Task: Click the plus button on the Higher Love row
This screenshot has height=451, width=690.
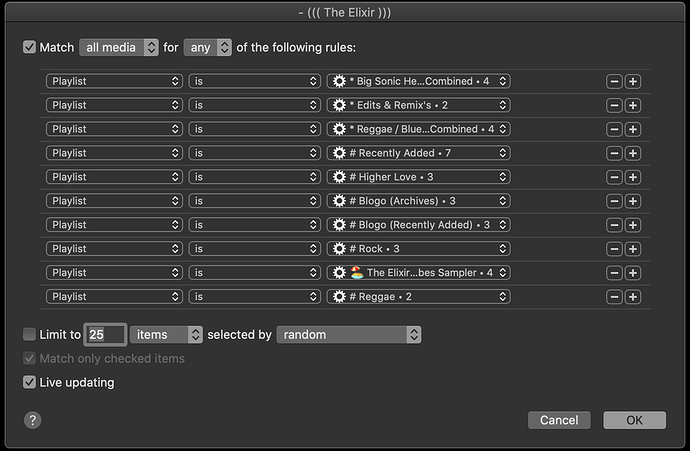Action: pyautogui.click(x=633, y=177)
